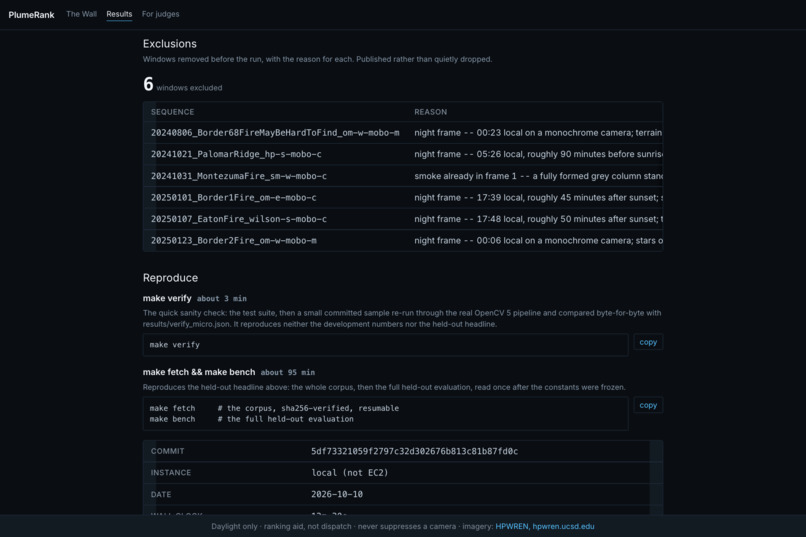Click the about 3 min label
This screenshot has height=537, width=806.
click(222, 299)
